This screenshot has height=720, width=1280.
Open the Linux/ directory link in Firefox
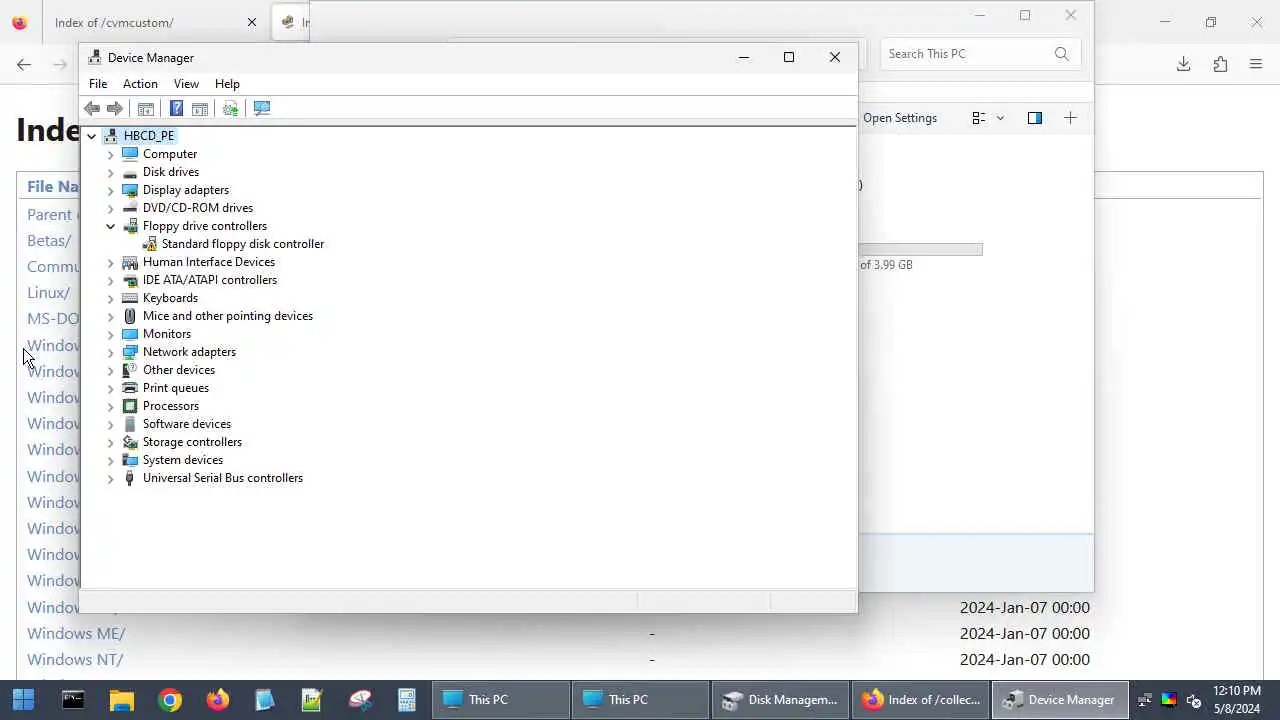click(x=48, y=292)
